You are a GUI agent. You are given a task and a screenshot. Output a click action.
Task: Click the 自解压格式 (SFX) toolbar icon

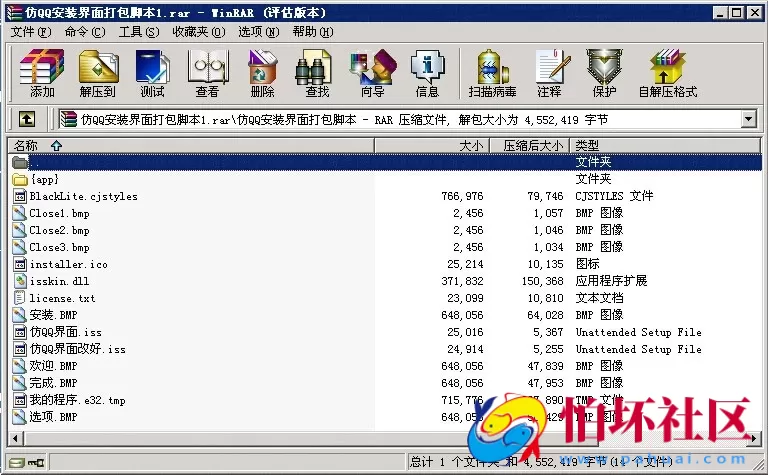pyautogui.click(x=667, y=66)
